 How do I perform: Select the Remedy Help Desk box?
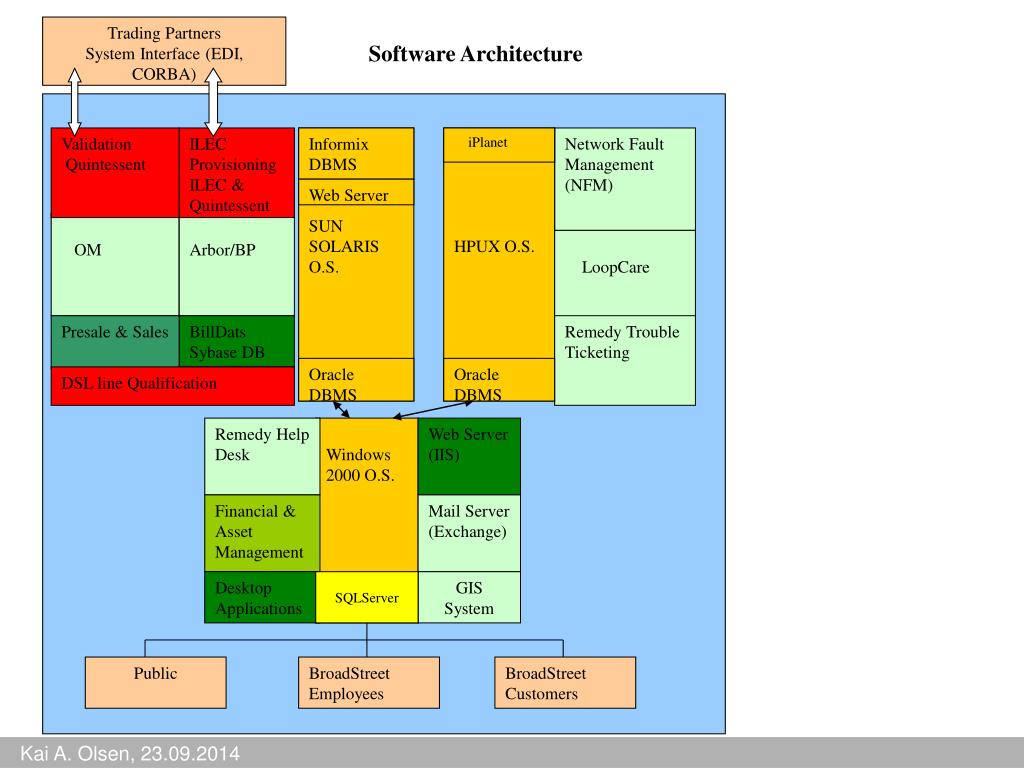coord(262,456)
